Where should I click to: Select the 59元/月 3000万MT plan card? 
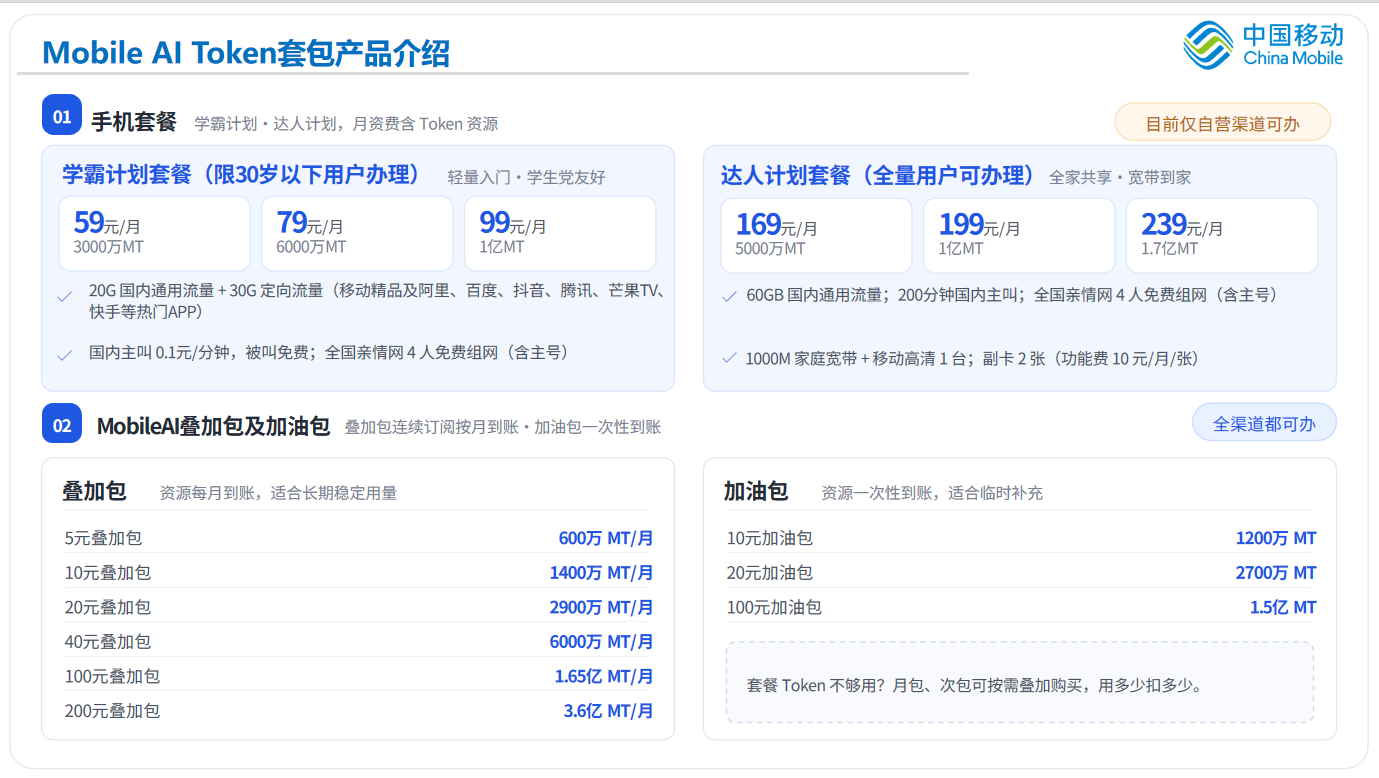coord(154,233)
